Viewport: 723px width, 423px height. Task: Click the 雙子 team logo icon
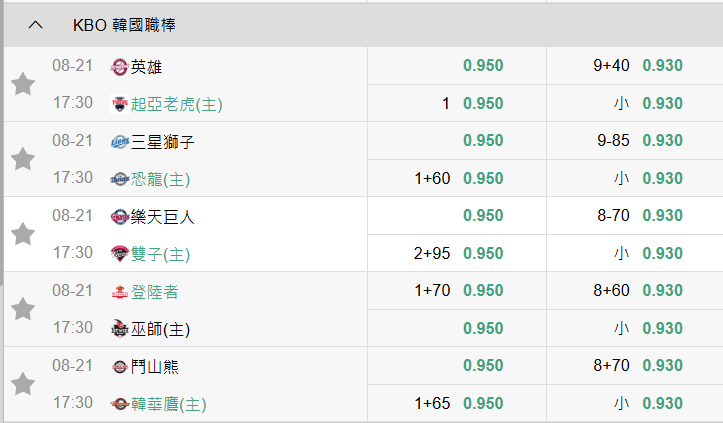119,253
